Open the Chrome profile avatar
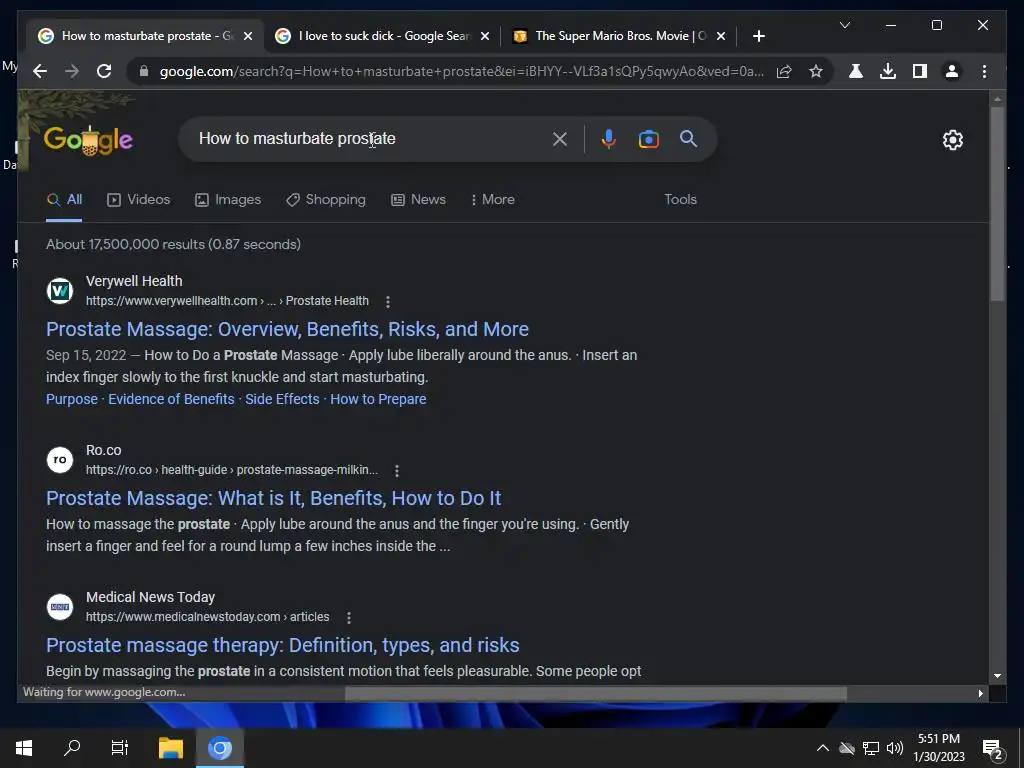The width and height of the screenshot is (1024, 768). (x=952, y=71)
